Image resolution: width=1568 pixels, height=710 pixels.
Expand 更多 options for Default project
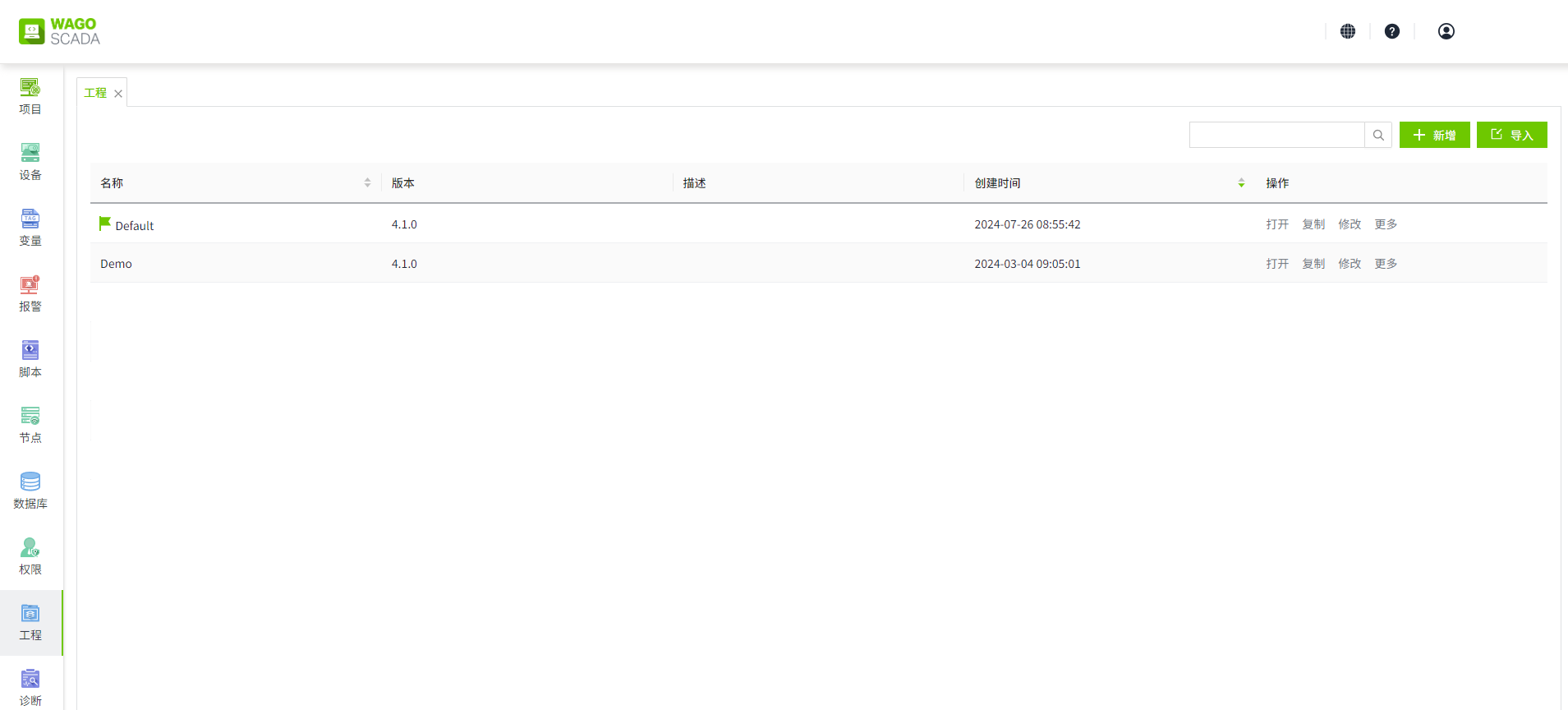pyautogui.click(x=1386, y=224)
